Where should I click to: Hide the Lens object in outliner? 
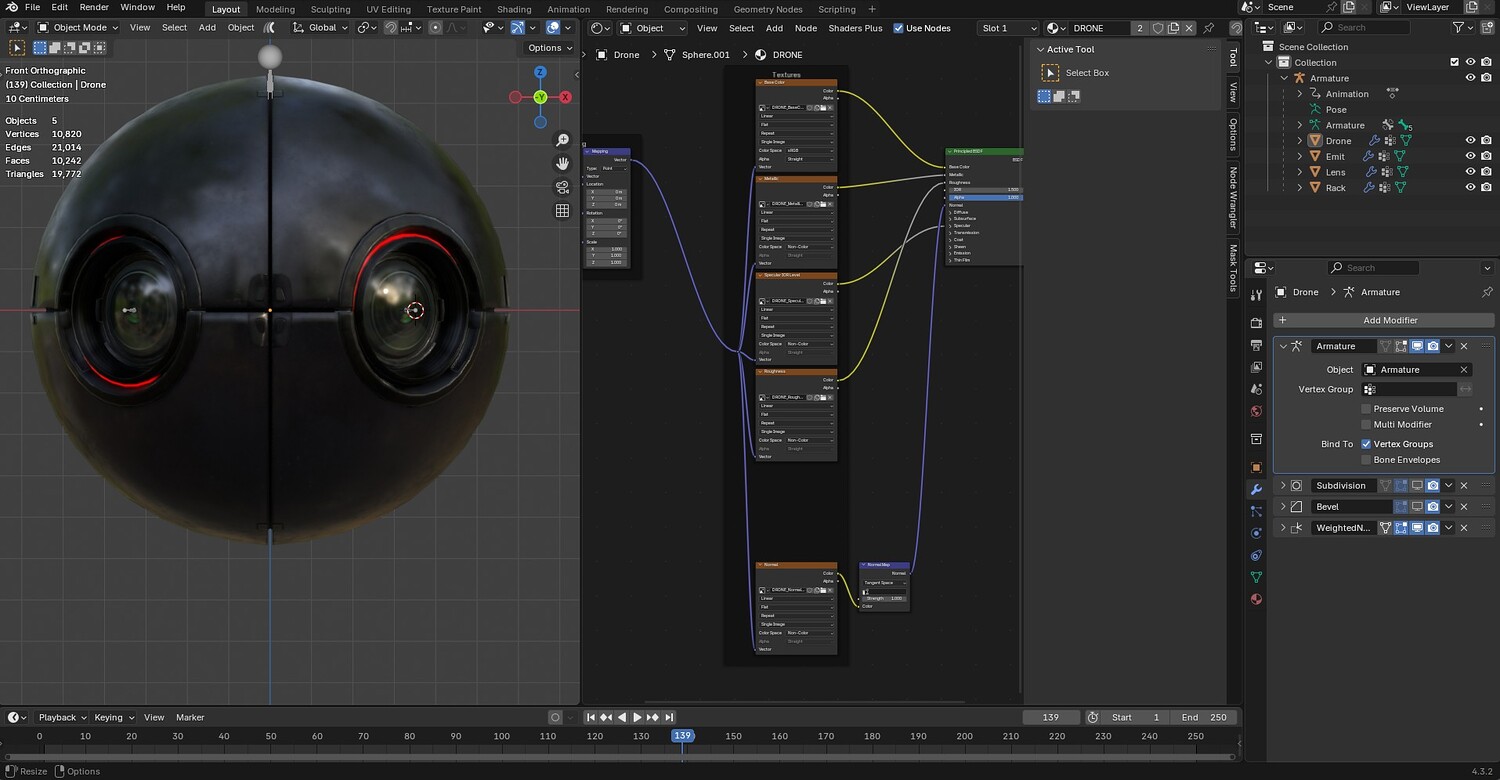1471,172
